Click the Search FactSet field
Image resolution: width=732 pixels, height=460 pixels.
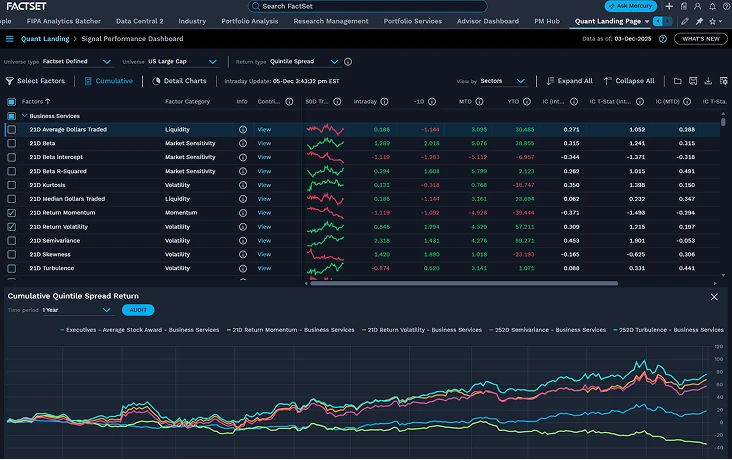pyautogui.click(x=368, y=6)
